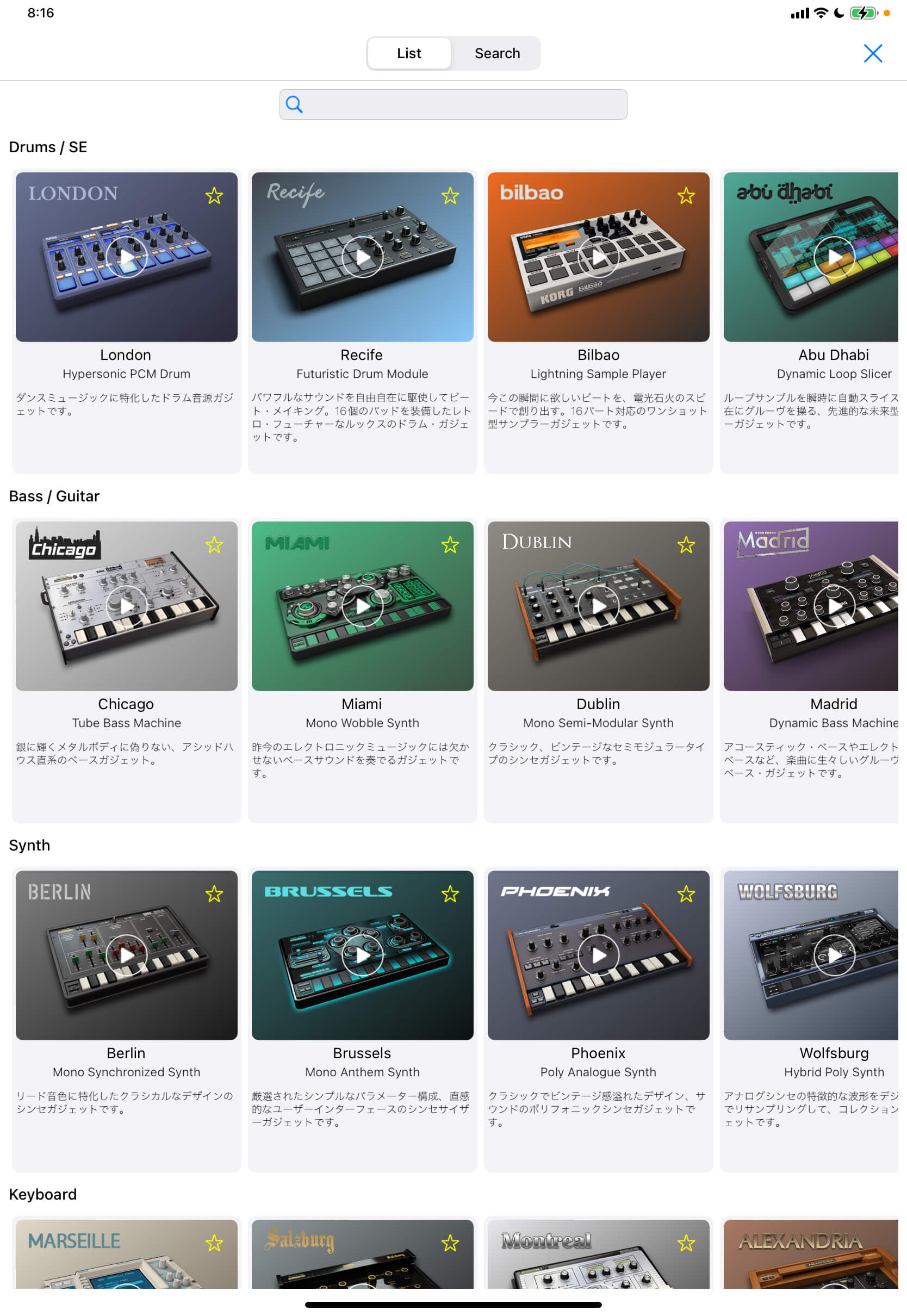This screenshot has width=907, height=1316.
Task: Play the Recife drum module preview
Action: [362, 257]
